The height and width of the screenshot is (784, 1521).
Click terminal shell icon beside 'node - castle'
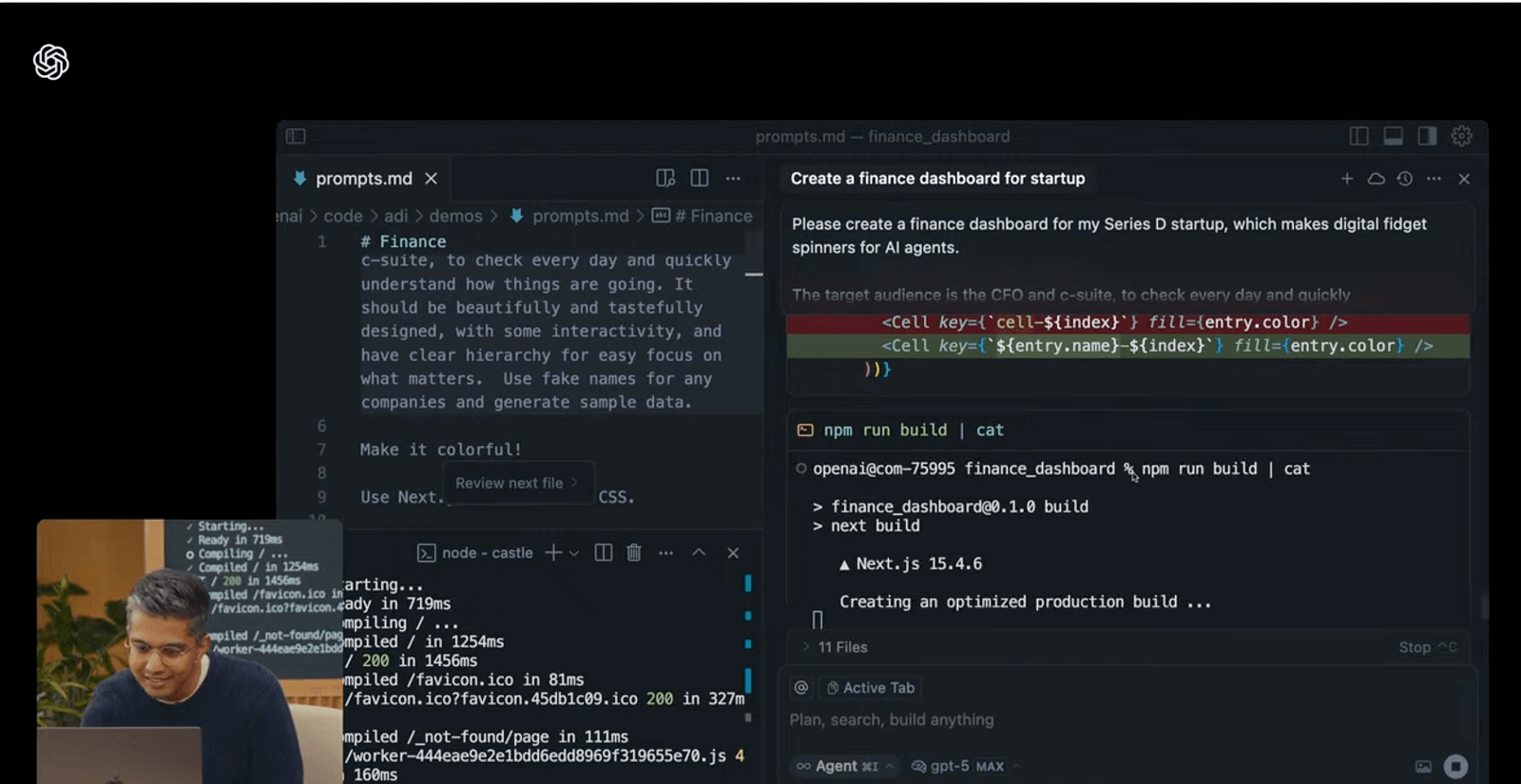[427, 553]
